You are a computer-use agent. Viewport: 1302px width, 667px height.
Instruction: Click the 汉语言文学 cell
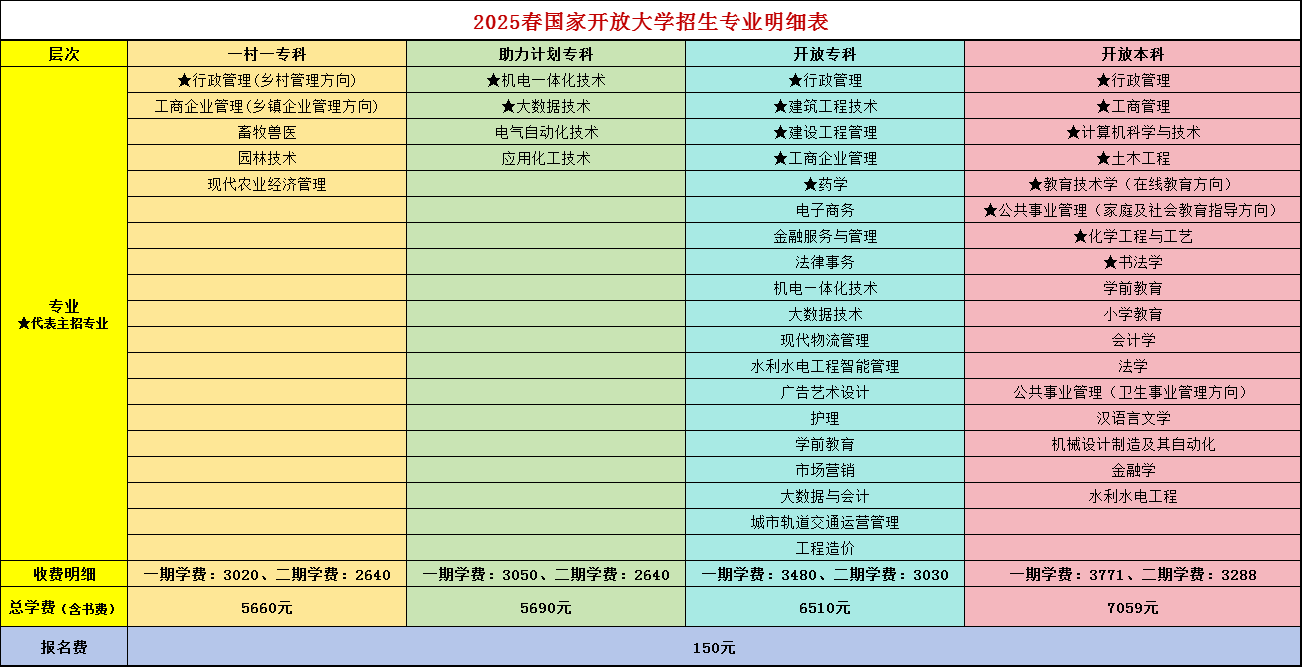[1133, 418]
